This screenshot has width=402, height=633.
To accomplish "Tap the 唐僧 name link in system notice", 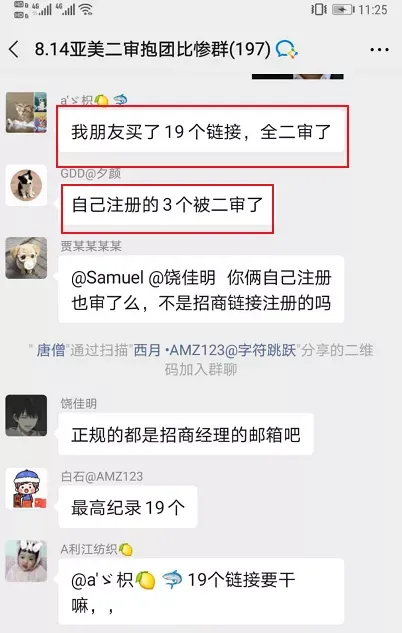I will (51, 350).
